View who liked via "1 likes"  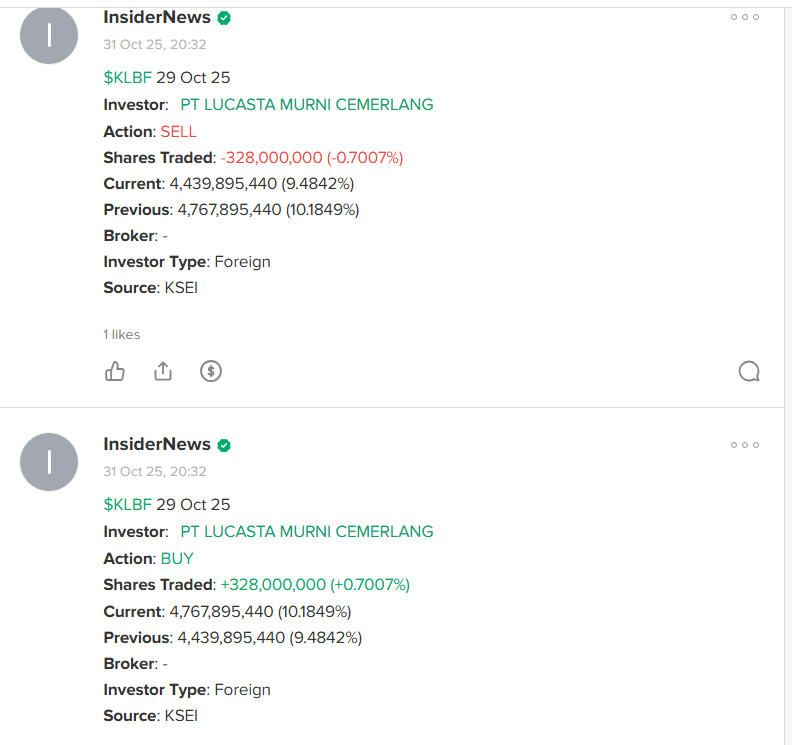pos(122,335)
